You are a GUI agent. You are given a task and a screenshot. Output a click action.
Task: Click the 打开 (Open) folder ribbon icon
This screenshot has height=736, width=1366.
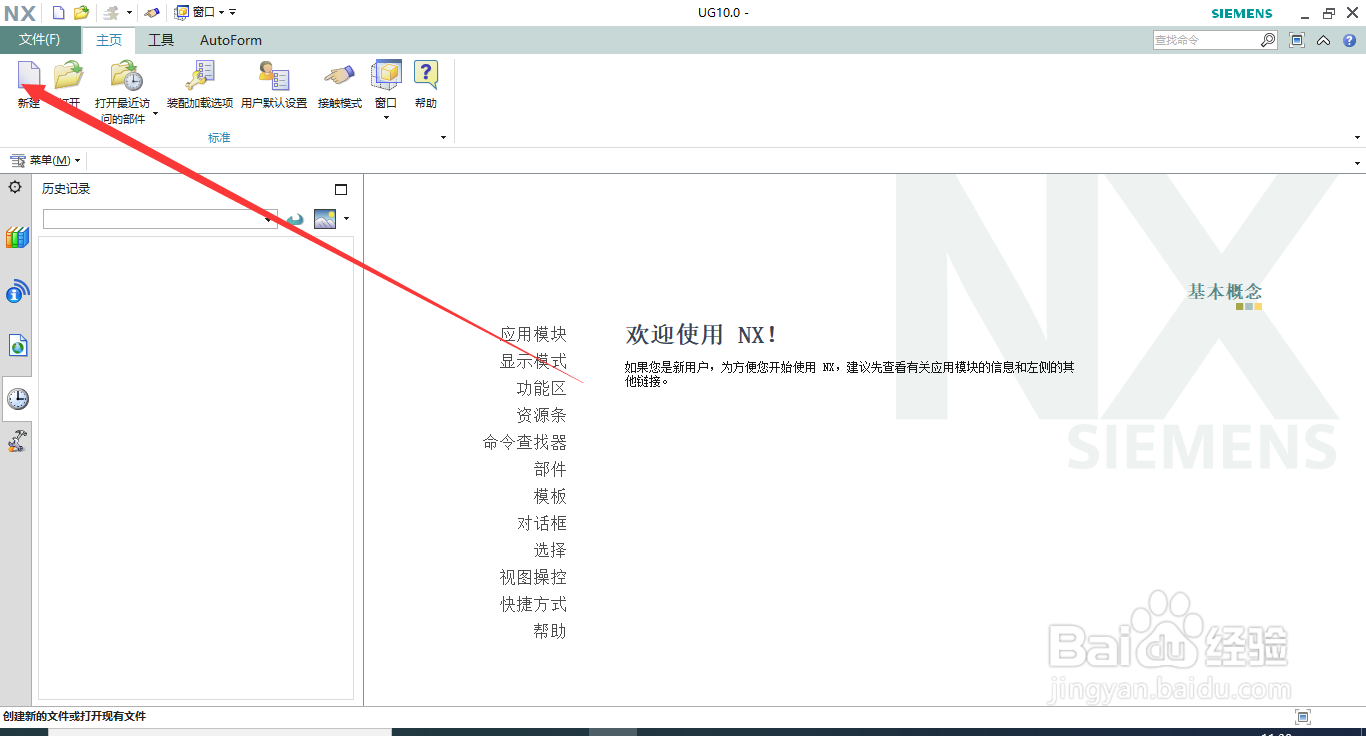pyautogui.click(x=69, y=76)
